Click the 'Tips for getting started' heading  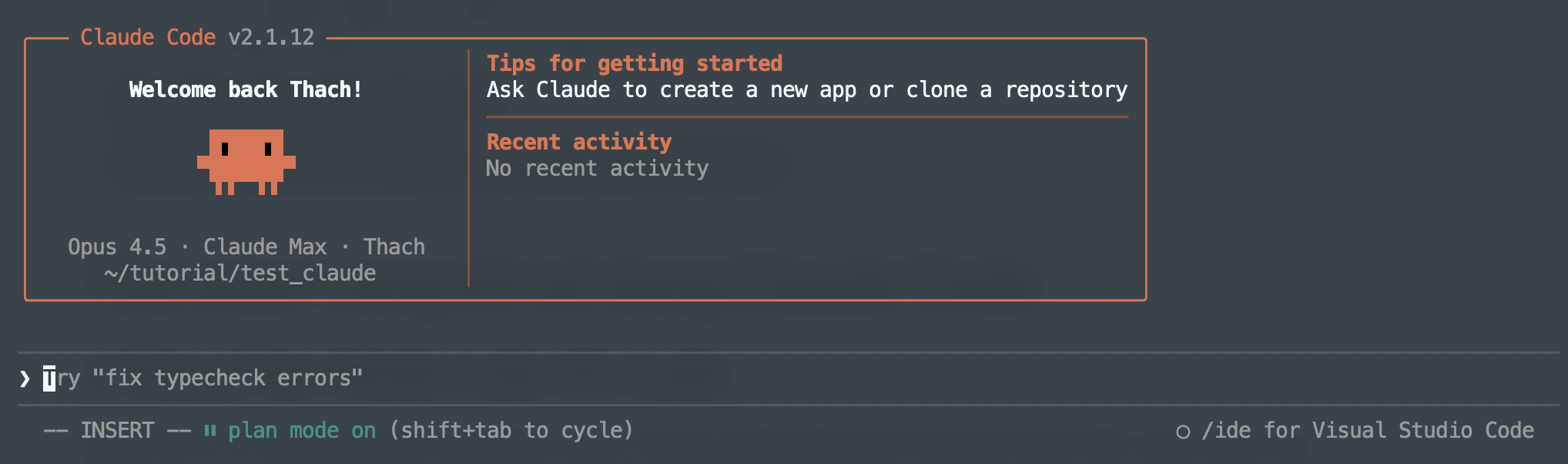coord(635,63)
